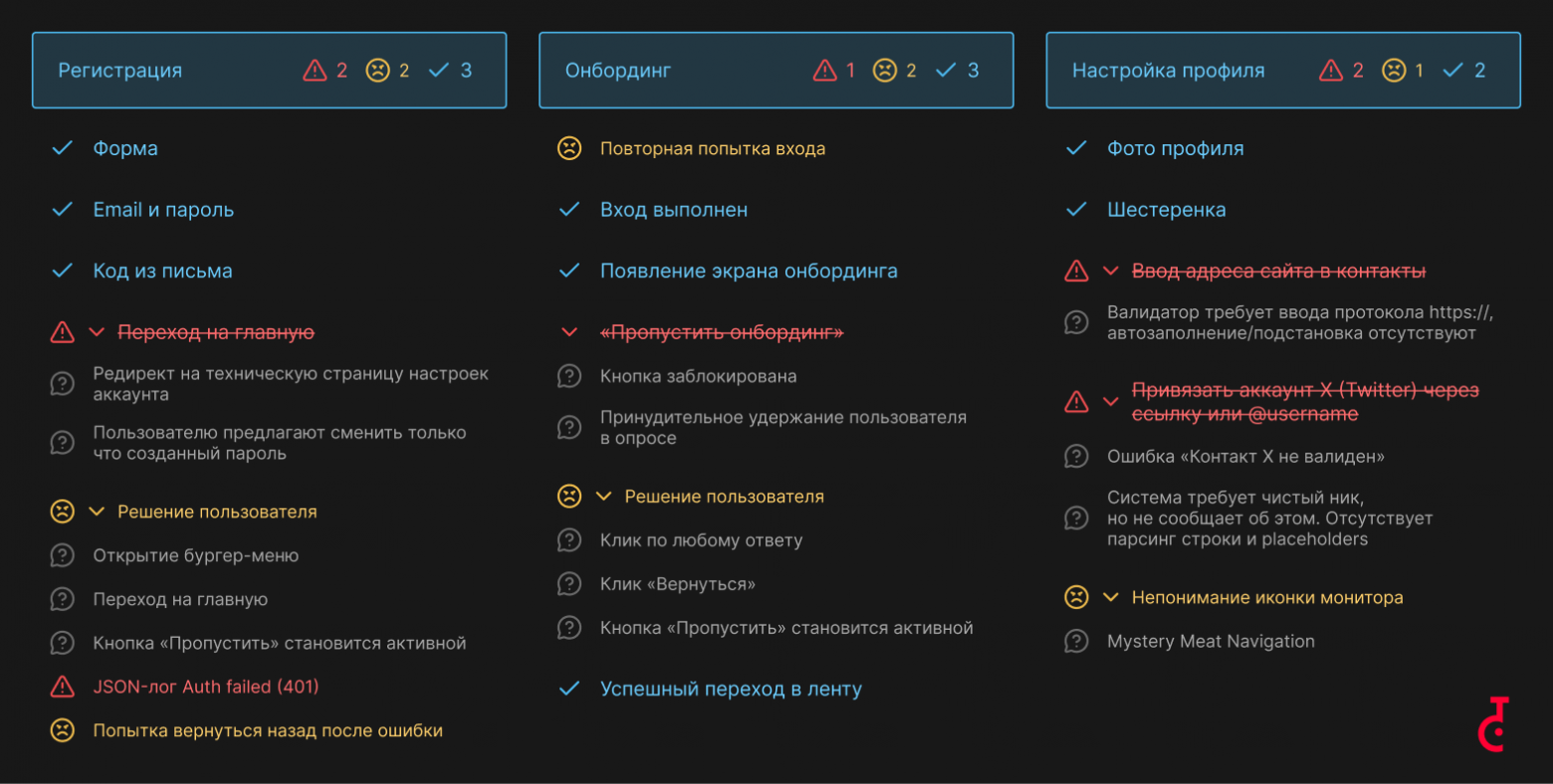Click warning triangle beside Ввод адреса сайта в контакты

coord(1076,271)
